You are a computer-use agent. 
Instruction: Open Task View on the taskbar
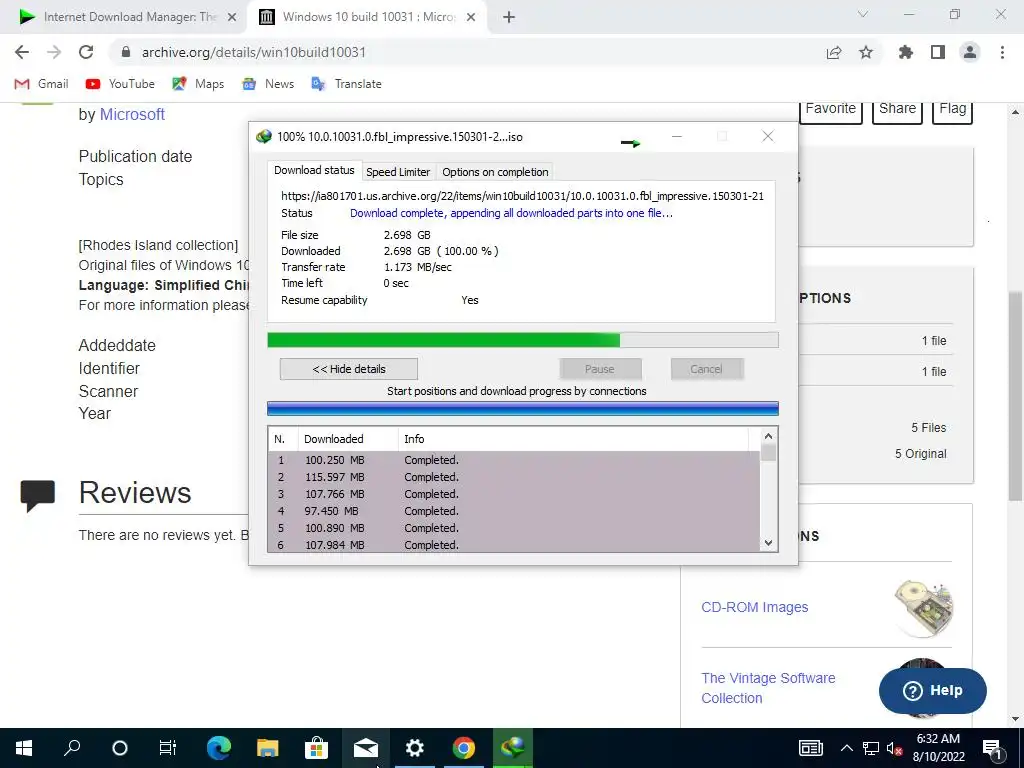(x=168, y=748)
